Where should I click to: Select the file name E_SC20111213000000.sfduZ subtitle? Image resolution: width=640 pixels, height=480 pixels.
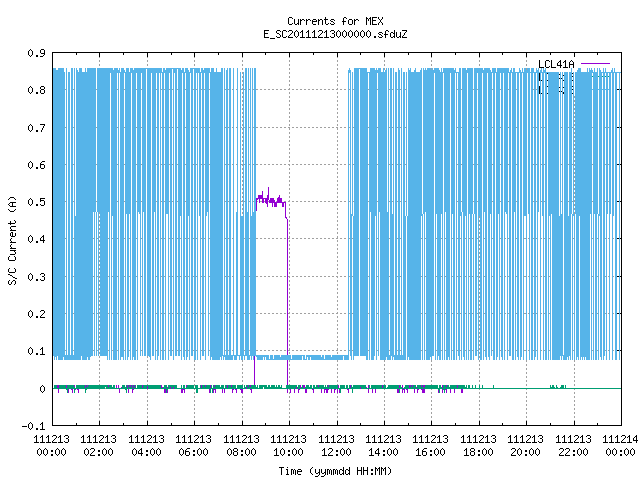(335, 34)
